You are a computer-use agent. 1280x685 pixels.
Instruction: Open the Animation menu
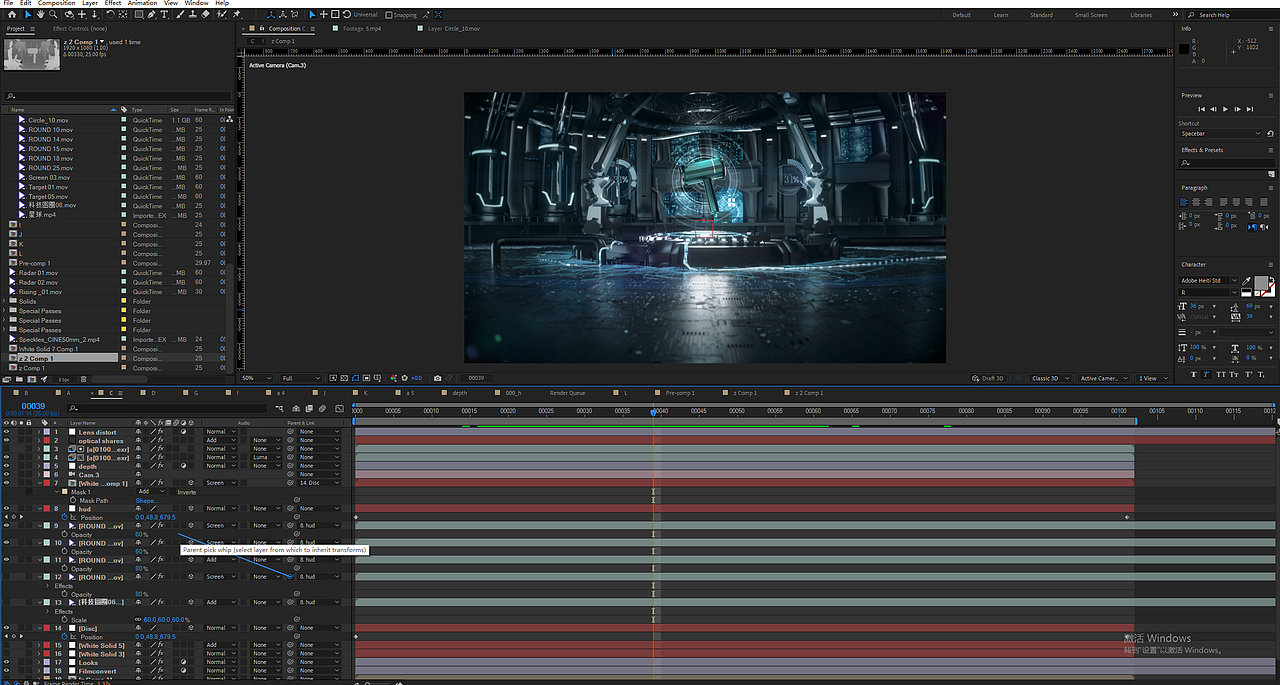[142, 3]
